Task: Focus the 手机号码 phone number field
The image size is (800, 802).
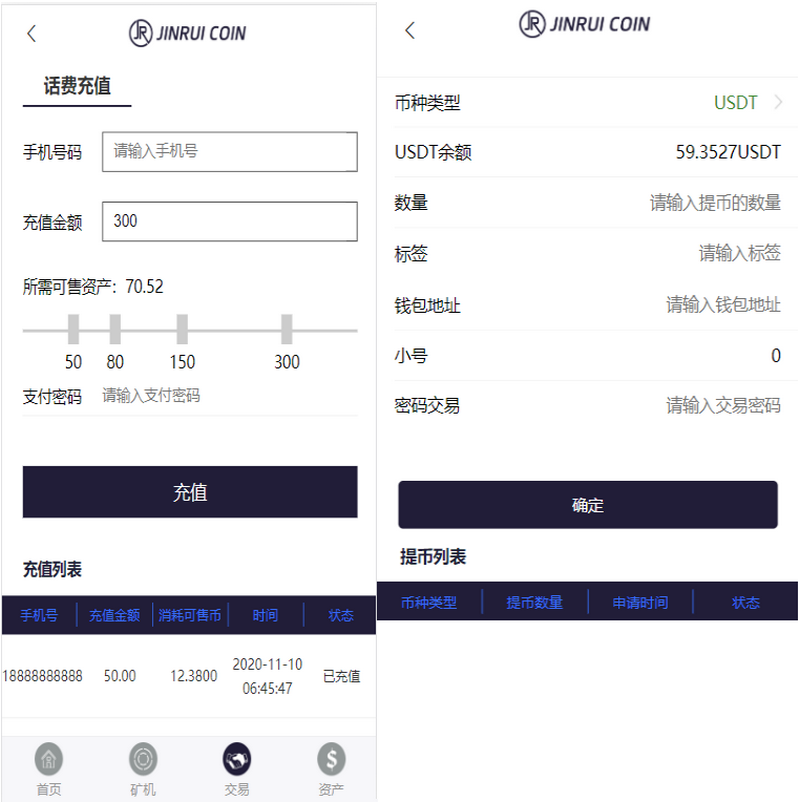Action: 230,152
